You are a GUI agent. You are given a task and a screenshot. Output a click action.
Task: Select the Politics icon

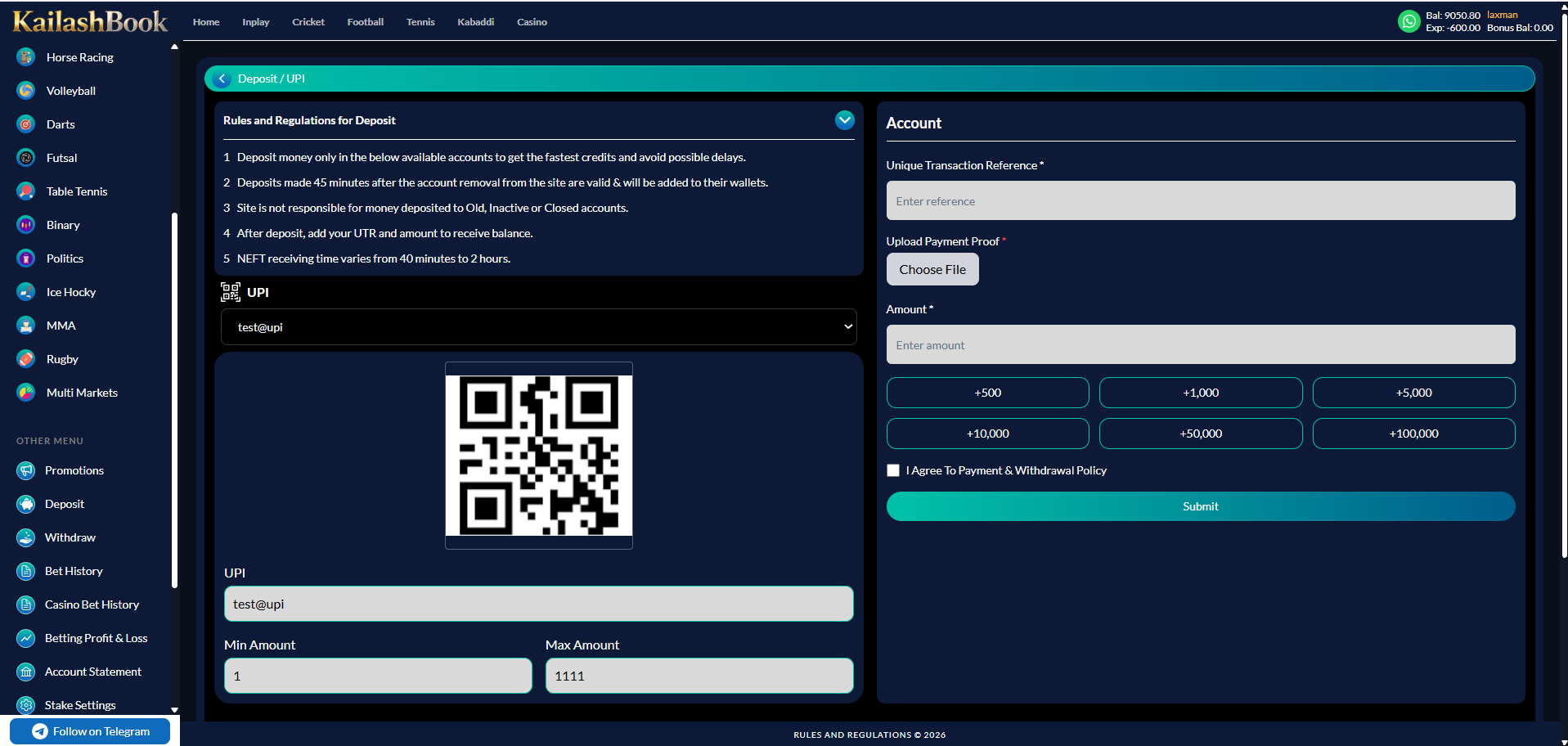(26, 258)
